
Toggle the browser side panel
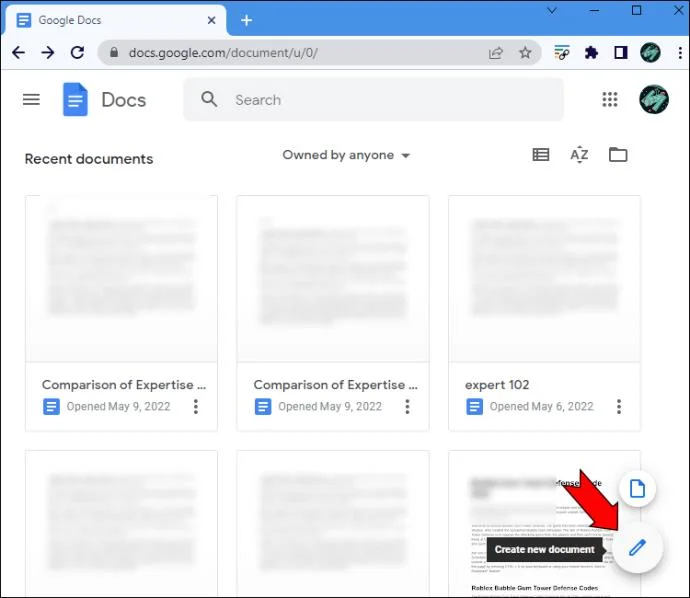(x=620, y=53)
